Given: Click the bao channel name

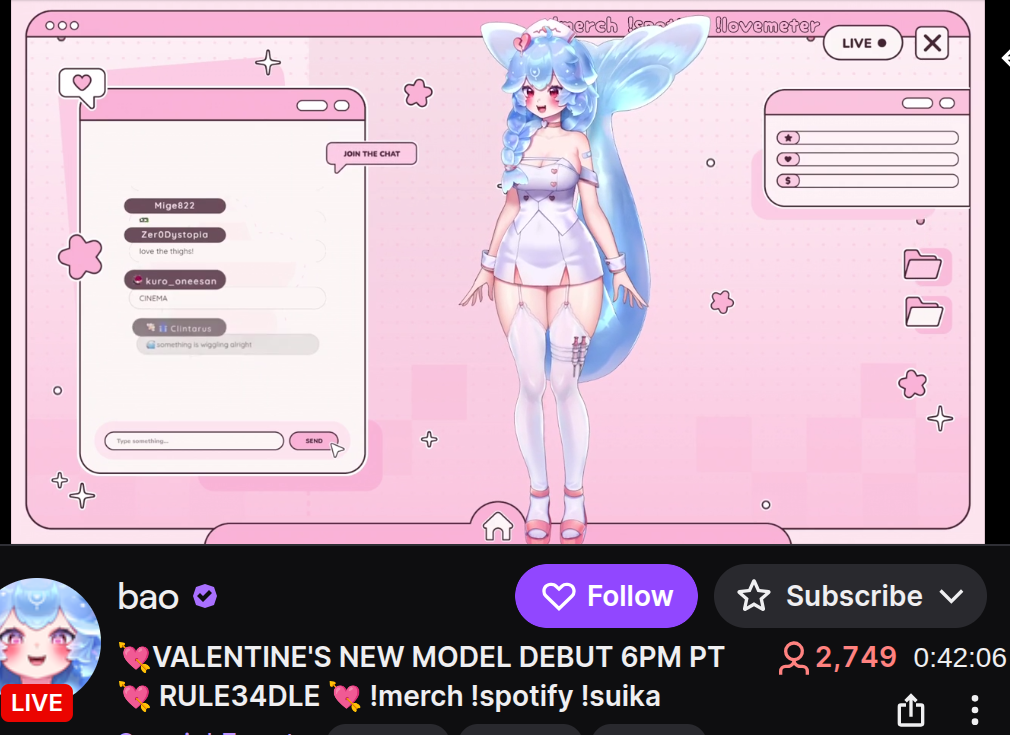Looking at the screenshot, I should tap(148, 597).
